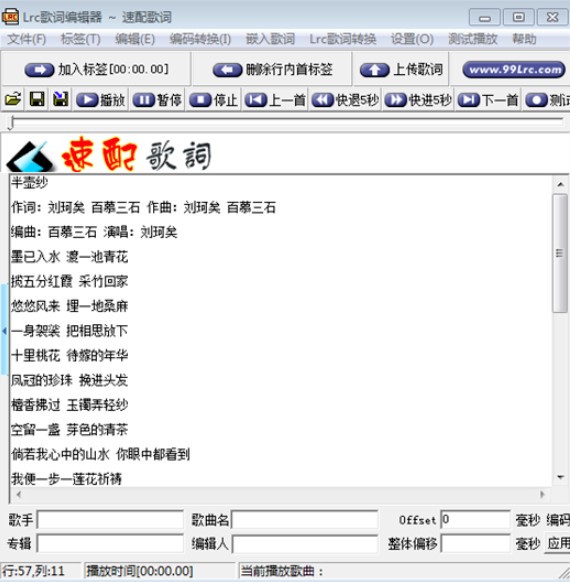Start playback with the 播放 button
Image resolution: width=570 pixels, height=582 pixels.
(x=101, y=100)
